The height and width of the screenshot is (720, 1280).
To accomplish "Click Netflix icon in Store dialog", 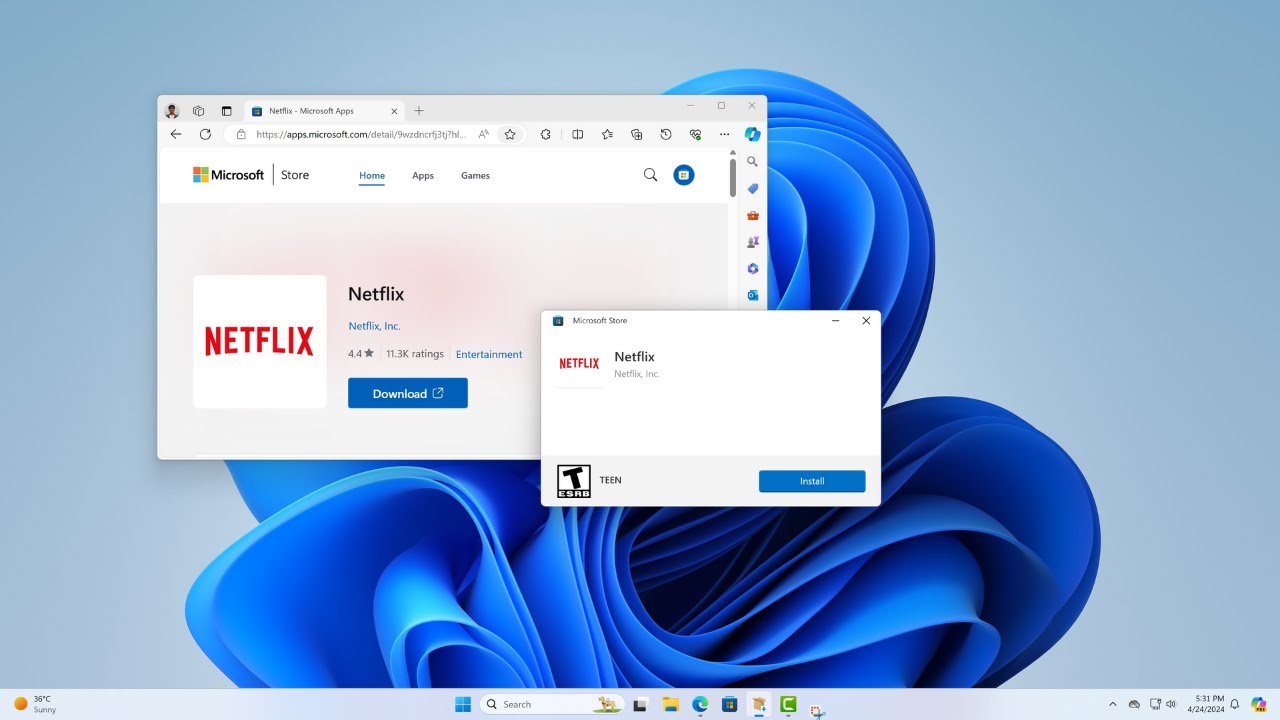I will (x=579, y=363).
